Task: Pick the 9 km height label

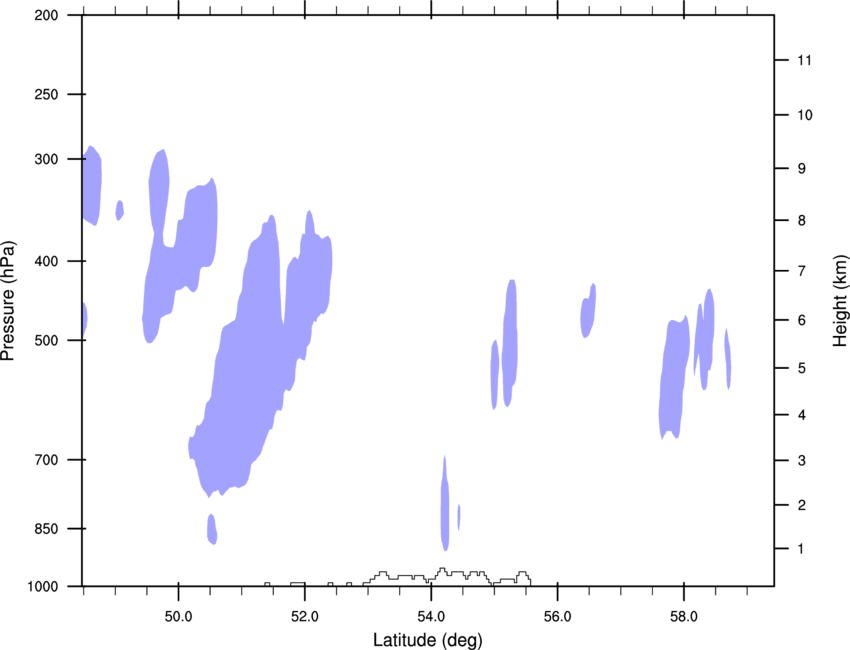Action: pos(802,169)
